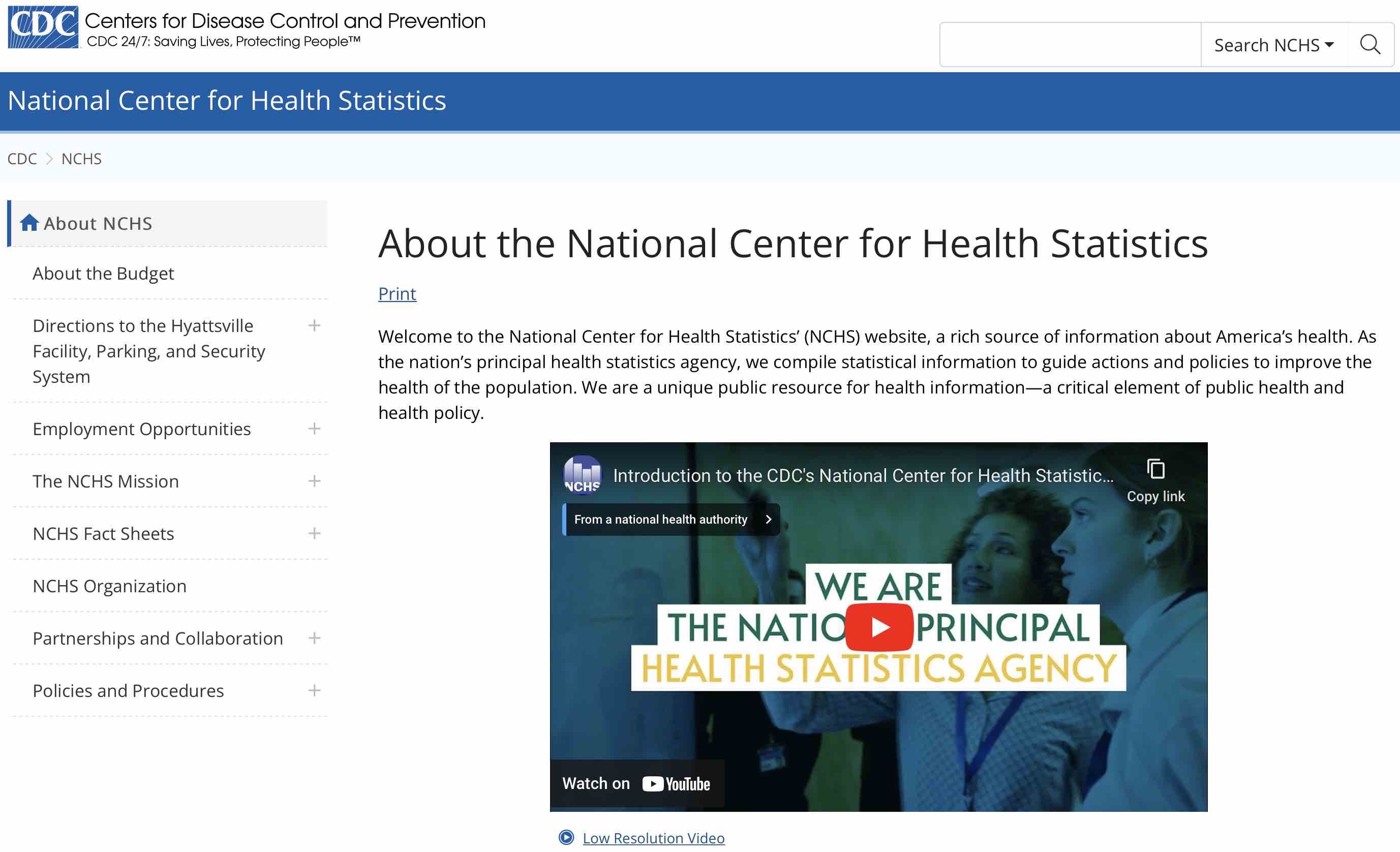1400x852 pixels.
Task: Click the Copy link icon on video
Action: pos(1155,470)
